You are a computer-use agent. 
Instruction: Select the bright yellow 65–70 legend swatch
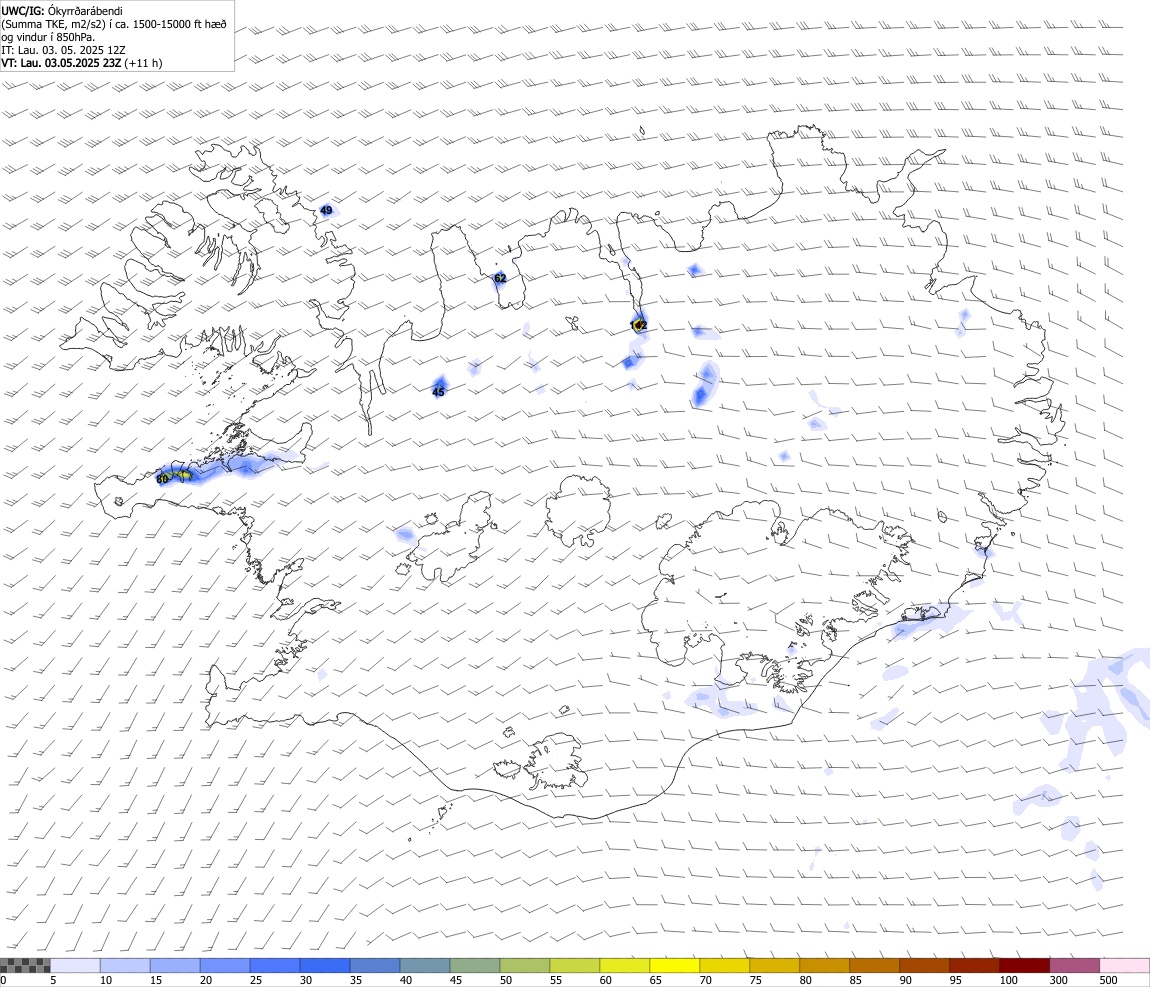tap(675, 966)
